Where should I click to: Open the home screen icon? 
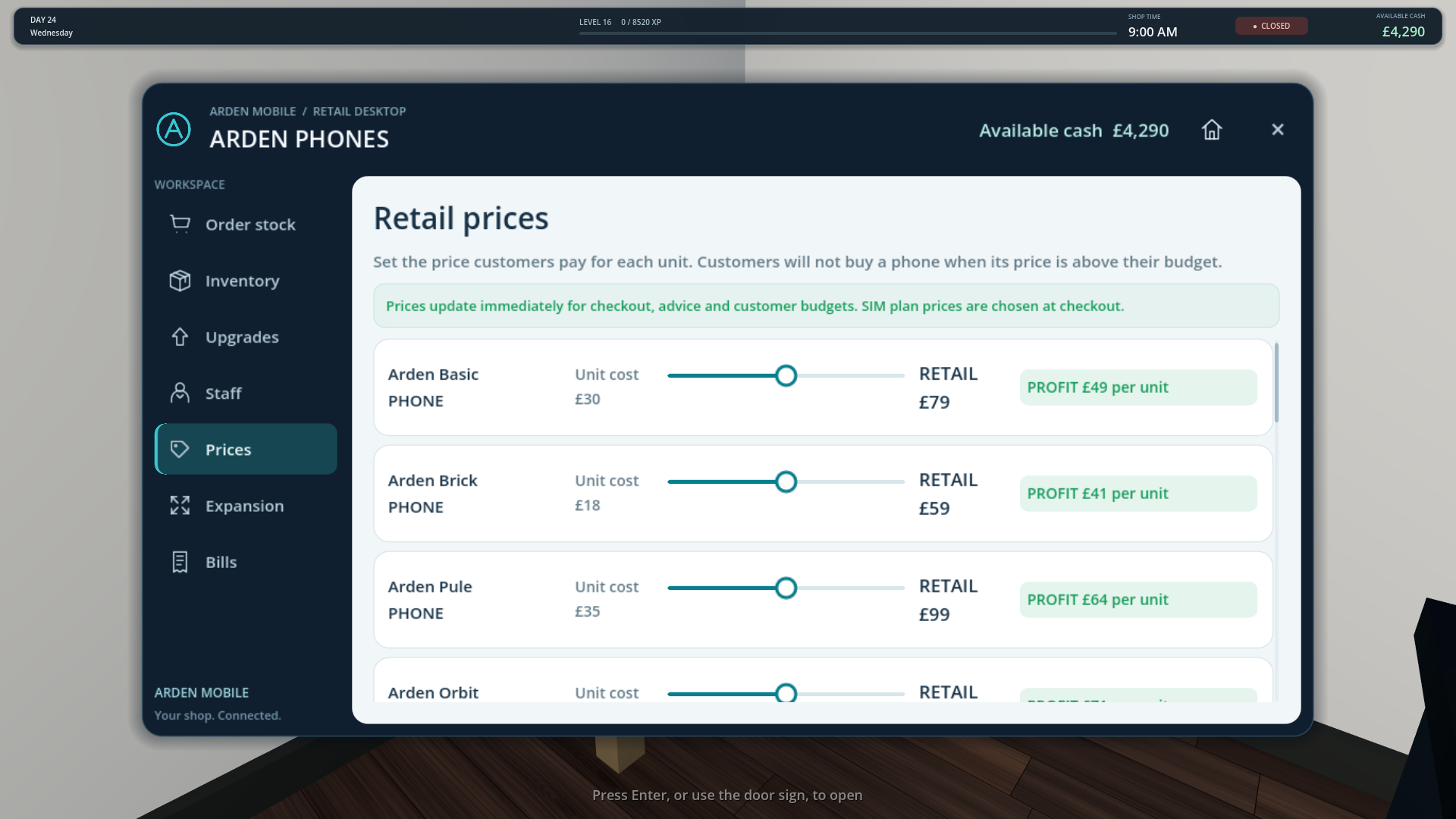click(x=1212, y=130)
